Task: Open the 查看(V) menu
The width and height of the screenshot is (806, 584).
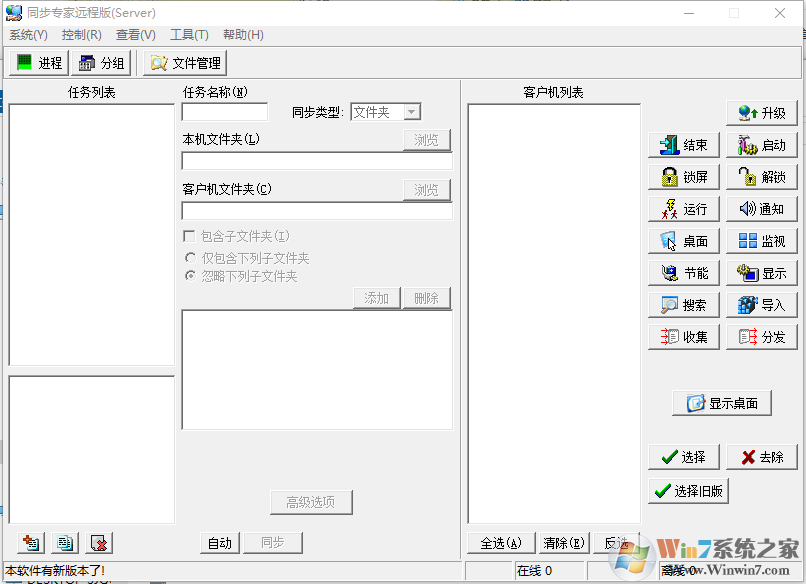Action: pyautogui.click(x=136, y=34)
